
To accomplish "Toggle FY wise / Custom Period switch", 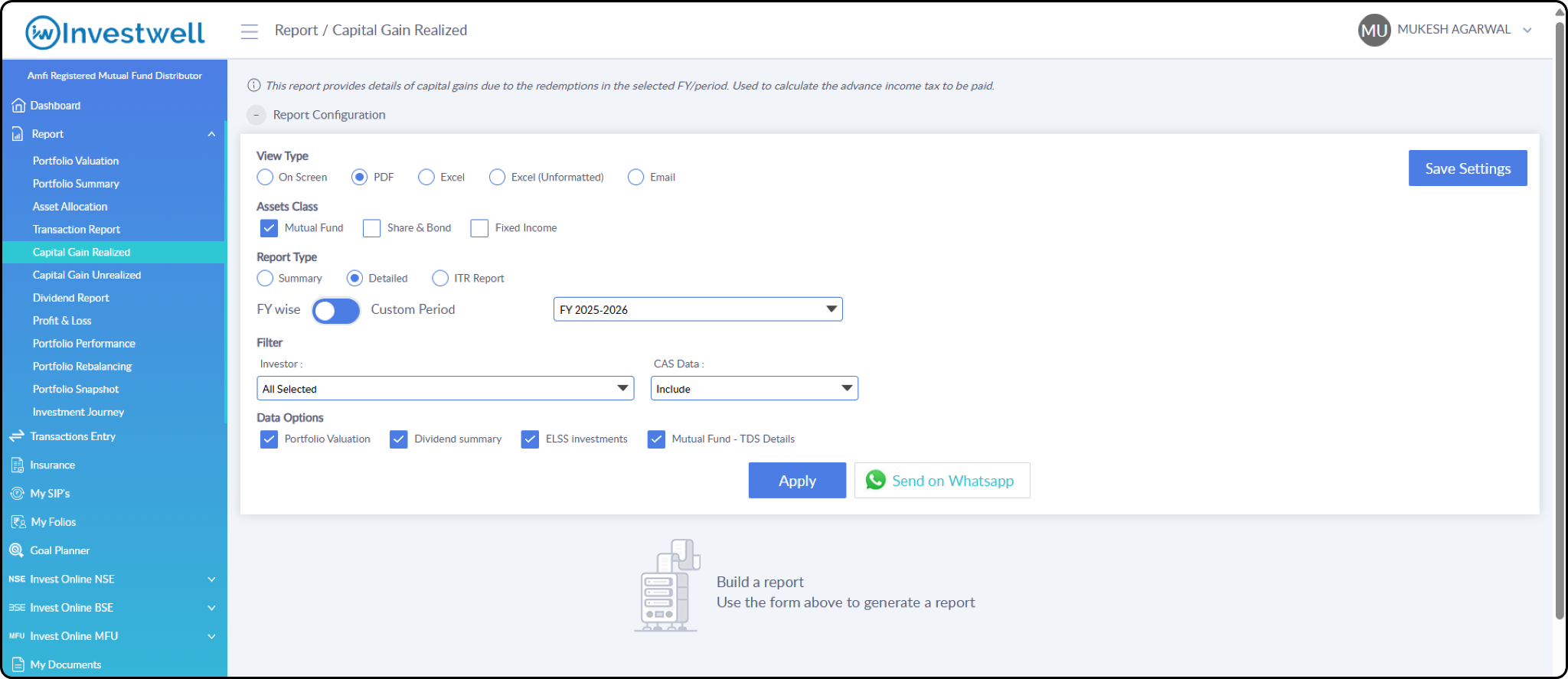I will [336, 310].
